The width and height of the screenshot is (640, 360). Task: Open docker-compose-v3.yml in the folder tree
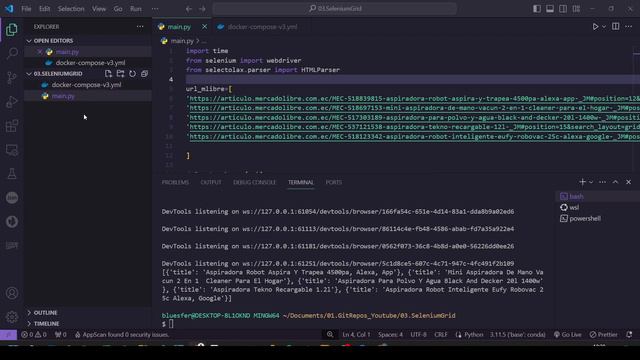(86, 85)
